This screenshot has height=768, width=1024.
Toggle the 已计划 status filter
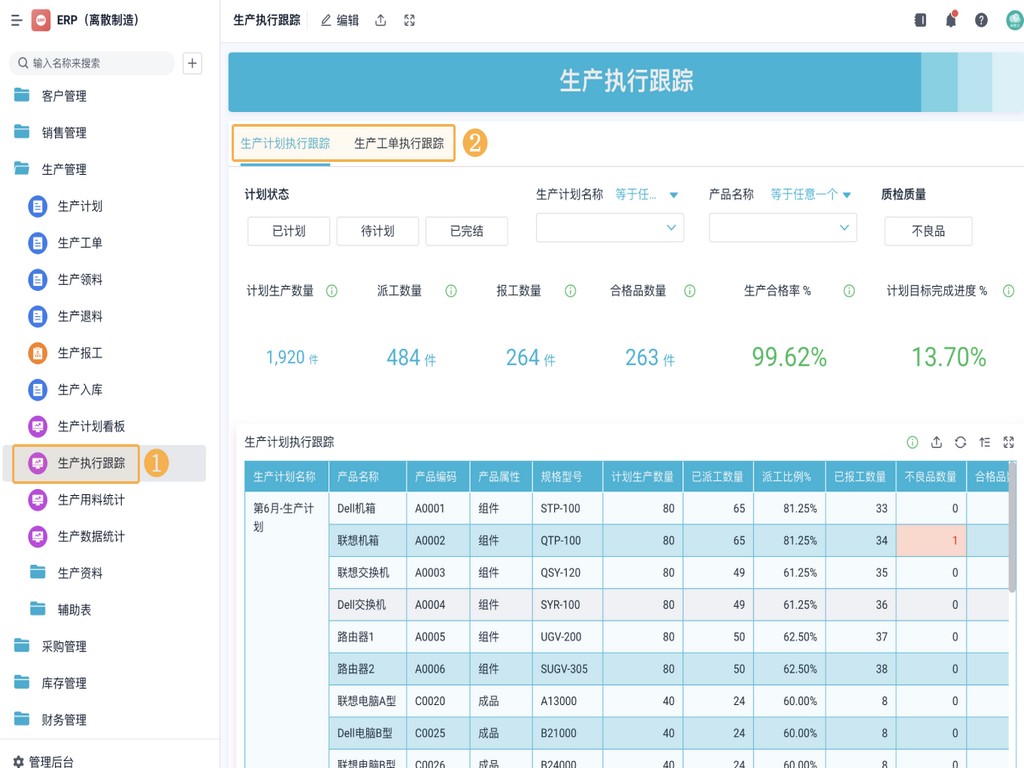click(288, 231)
